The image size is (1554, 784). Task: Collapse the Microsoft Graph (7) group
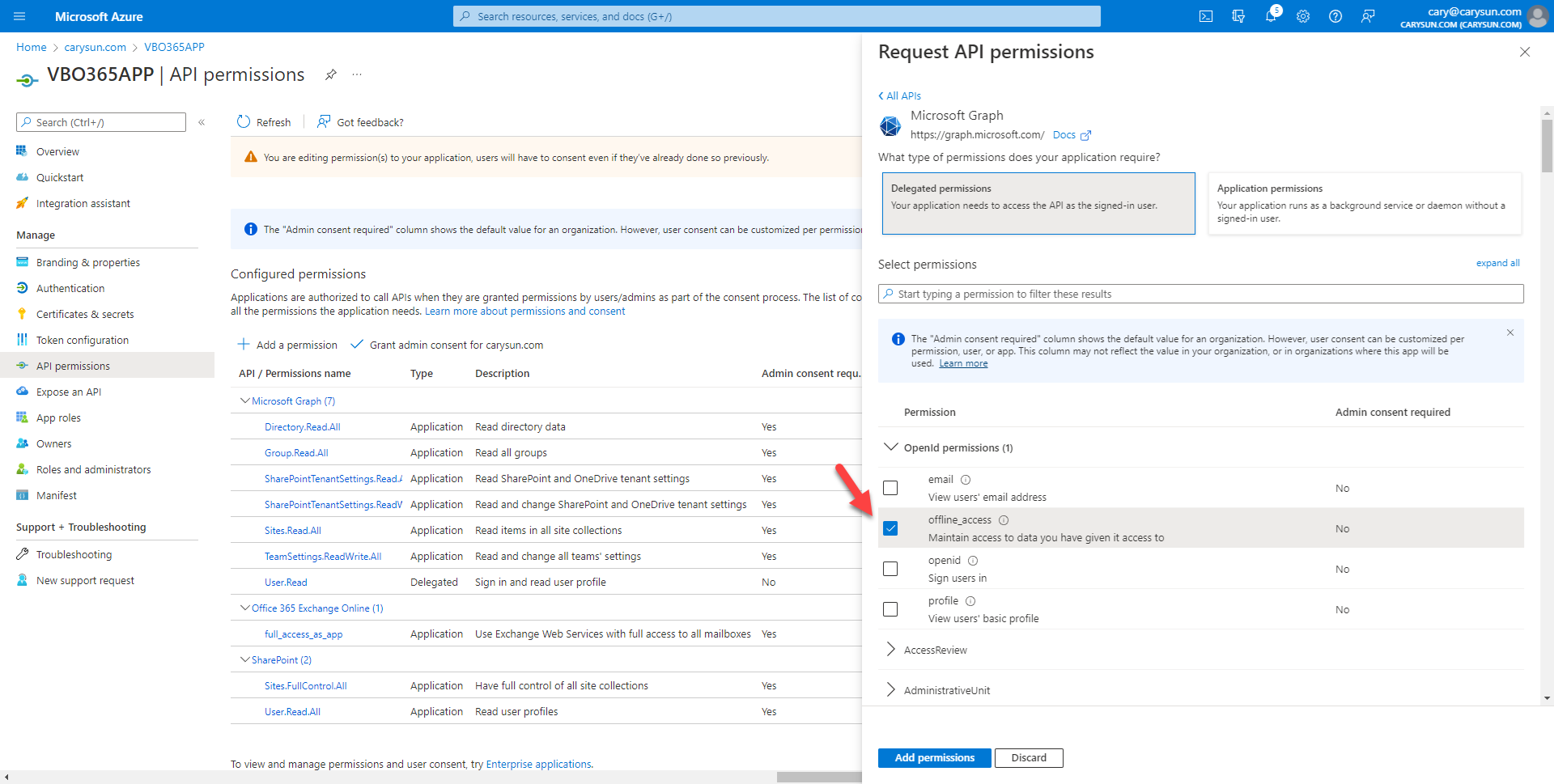244,401
